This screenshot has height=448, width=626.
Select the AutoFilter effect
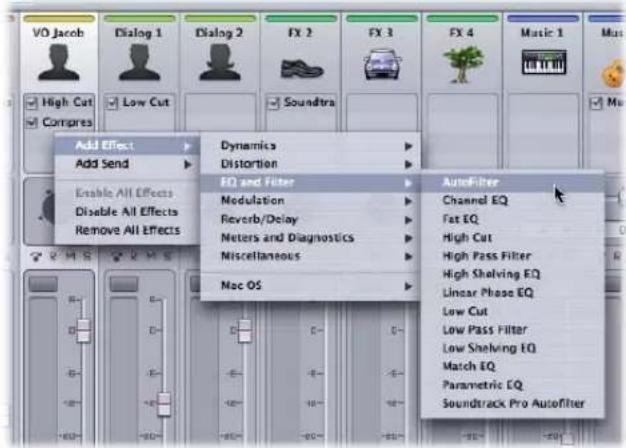[513, 182]
